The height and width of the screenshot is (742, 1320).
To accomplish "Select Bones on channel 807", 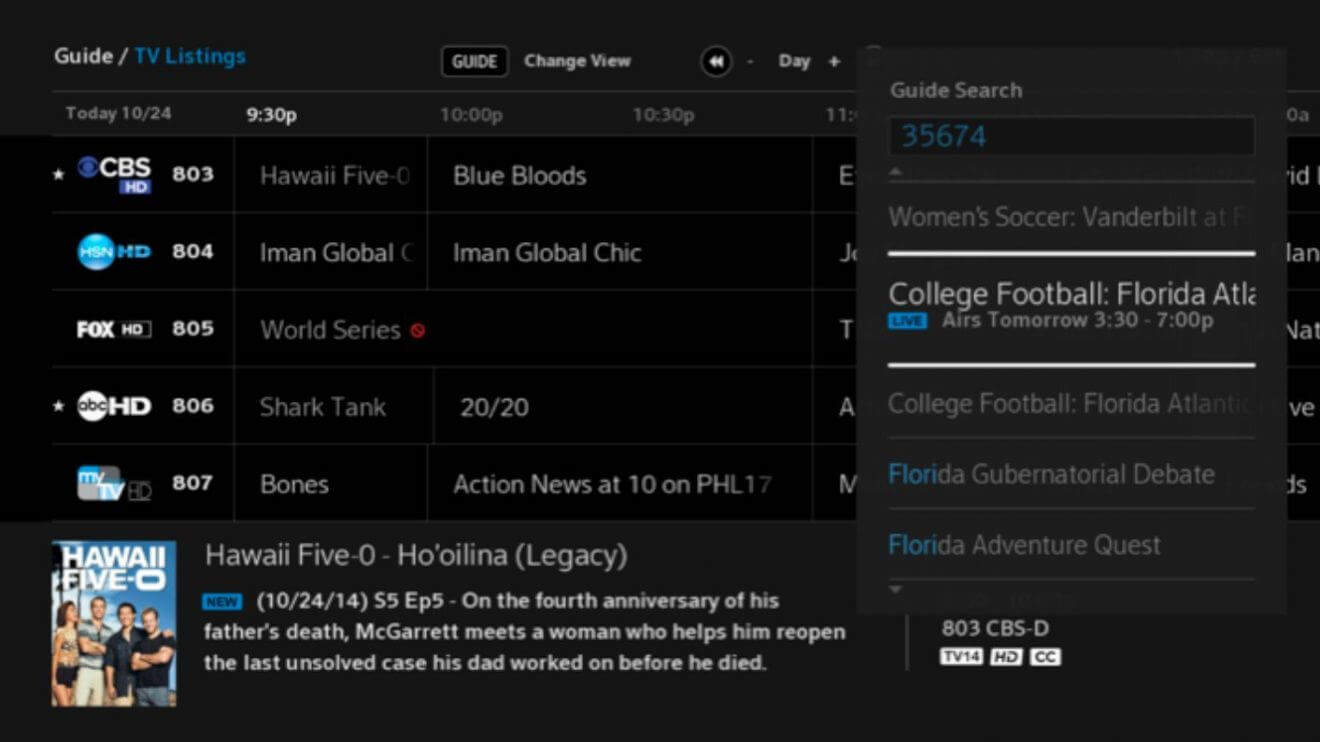I will (331, 484).
